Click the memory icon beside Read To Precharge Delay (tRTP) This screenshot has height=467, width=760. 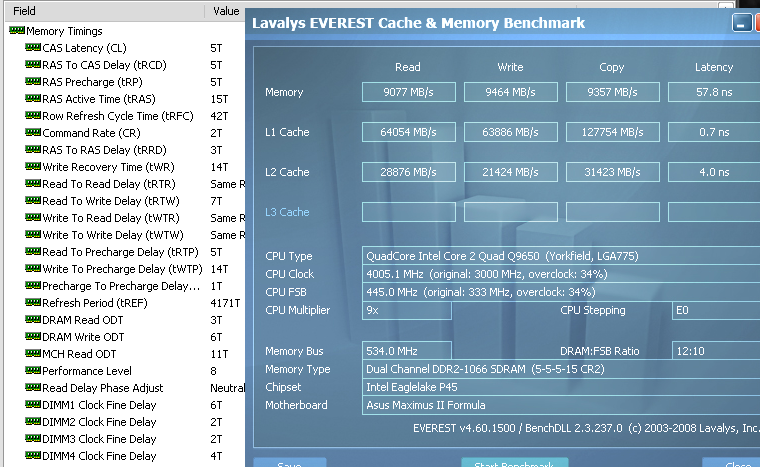tap(33, 251)
